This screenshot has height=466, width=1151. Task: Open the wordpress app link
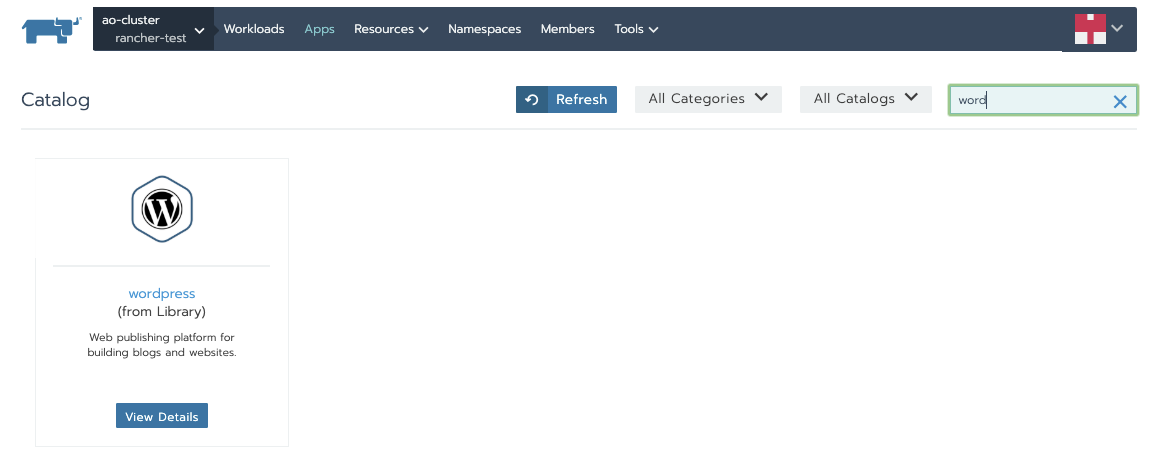(x=161, y=294)
